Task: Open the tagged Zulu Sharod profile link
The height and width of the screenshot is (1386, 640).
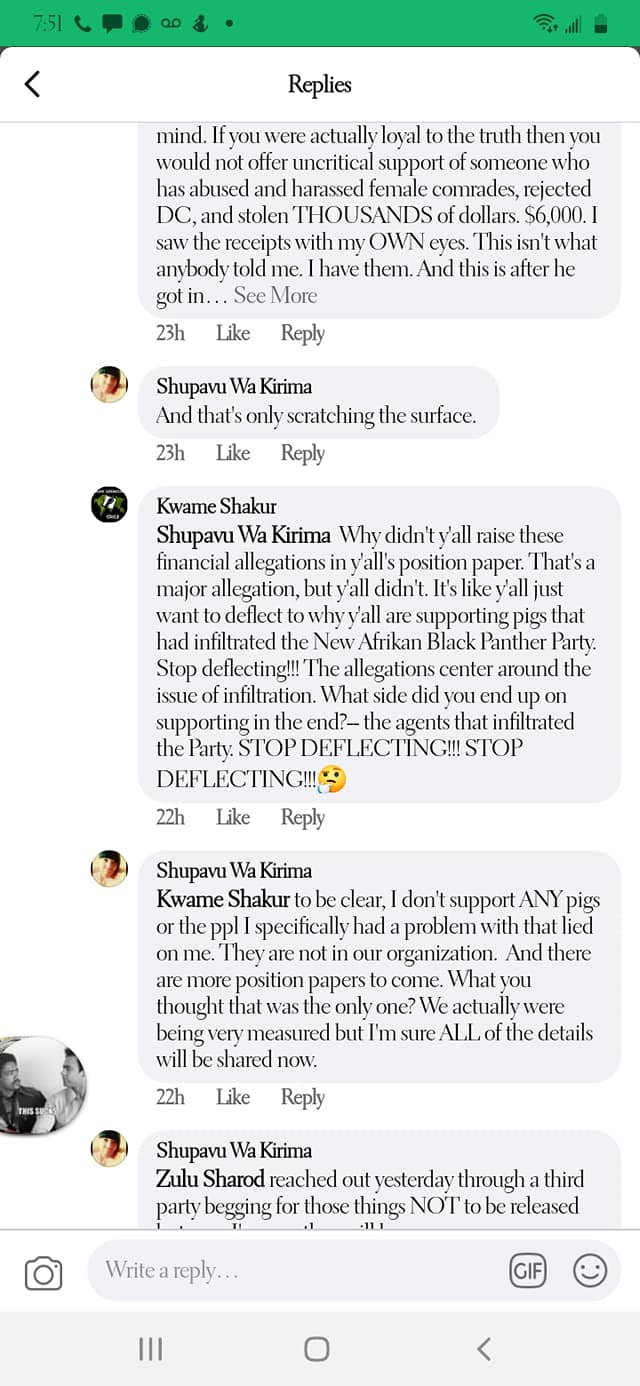Action: (210, 1179)
